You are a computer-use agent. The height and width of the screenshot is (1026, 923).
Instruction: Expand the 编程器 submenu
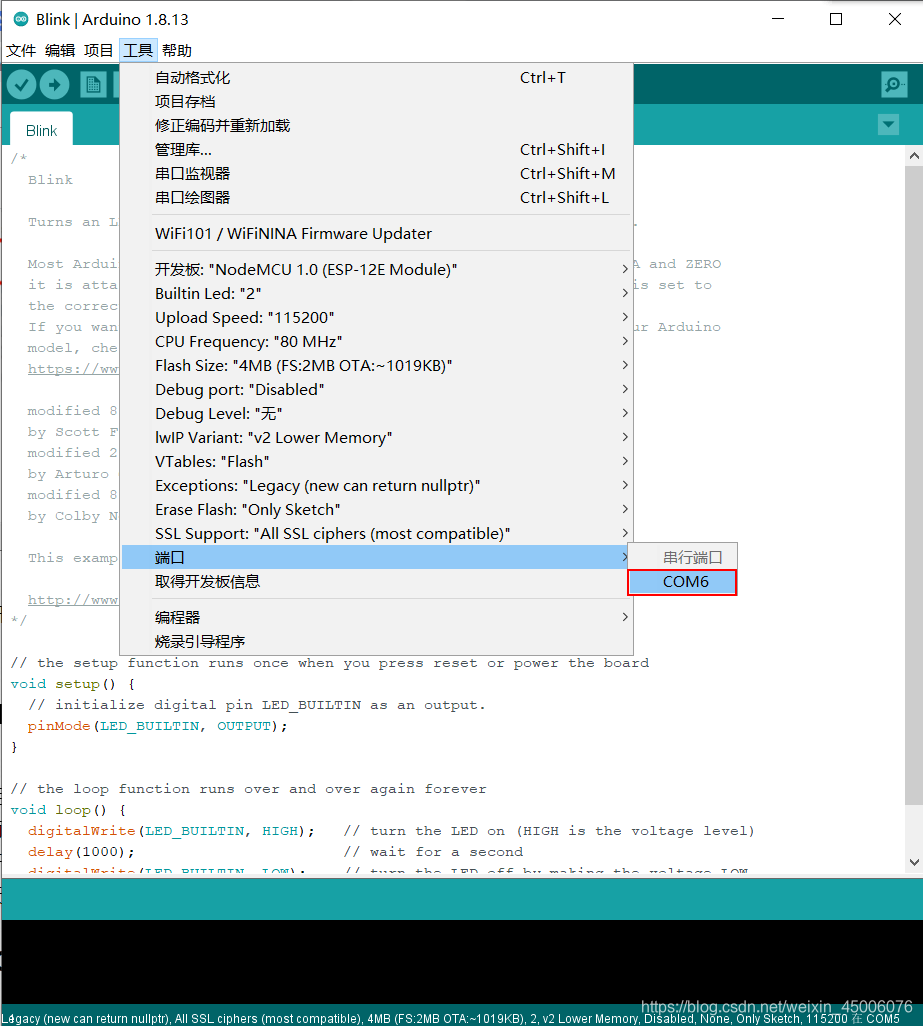pyautogui.click(x=376, y=617)
